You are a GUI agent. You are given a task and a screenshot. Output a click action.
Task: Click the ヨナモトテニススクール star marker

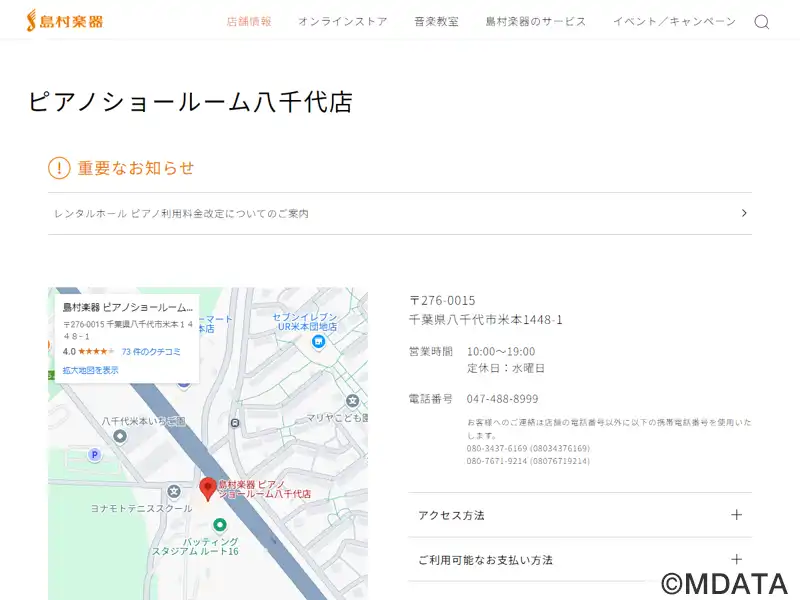174,491
